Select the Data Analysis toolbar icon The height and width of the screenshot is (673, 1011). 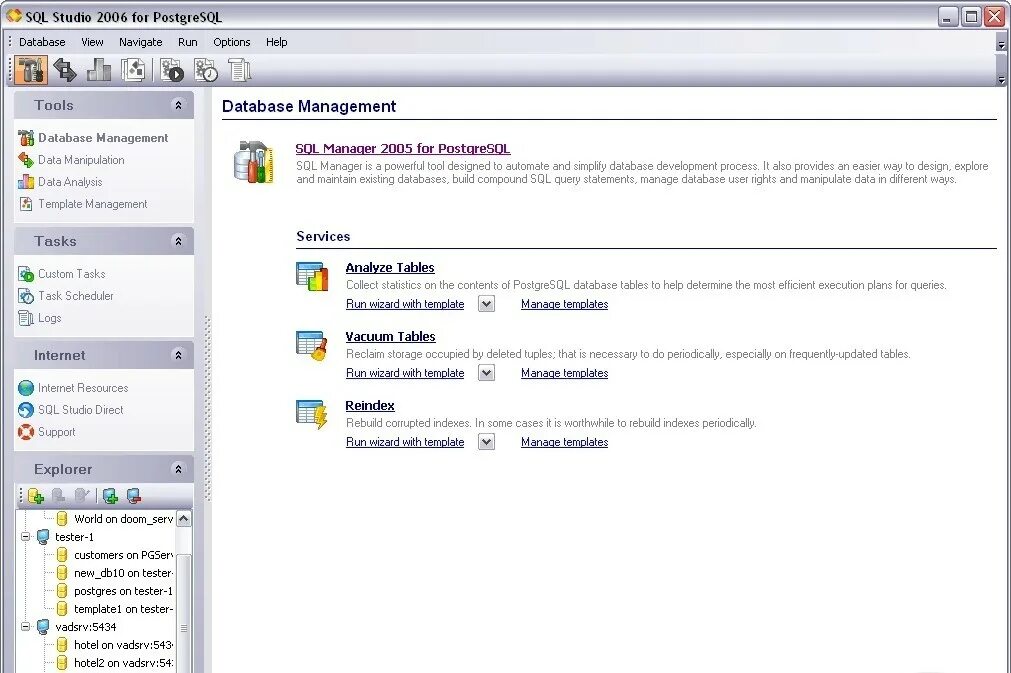coord(99,70)
